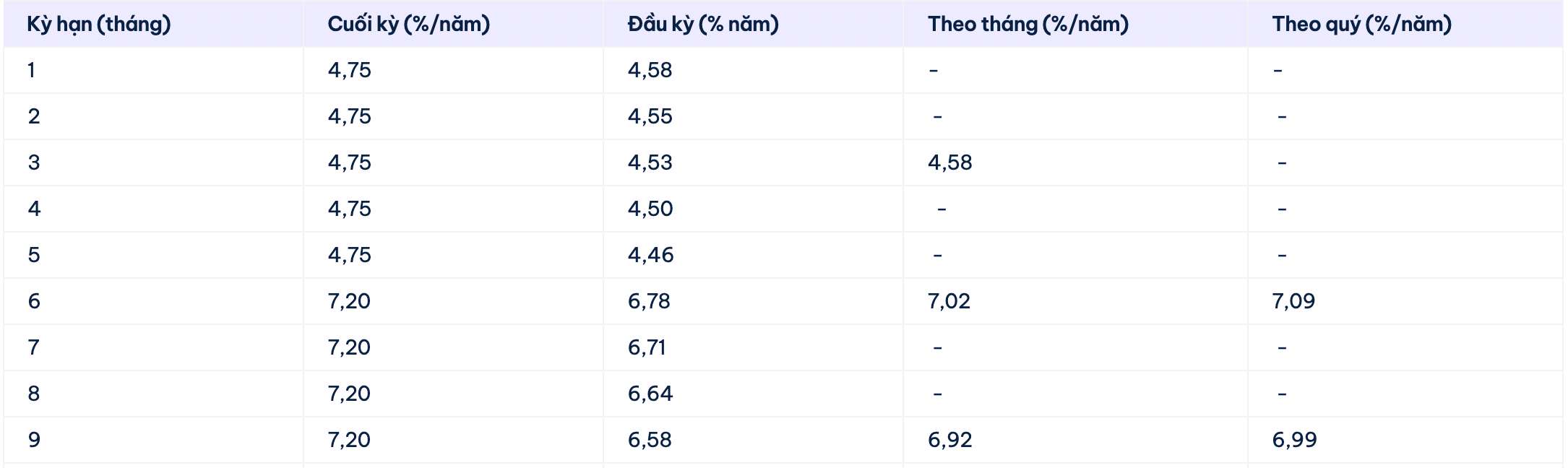Select the 4,53 rate for 3-month term

(x=650, y=162)
